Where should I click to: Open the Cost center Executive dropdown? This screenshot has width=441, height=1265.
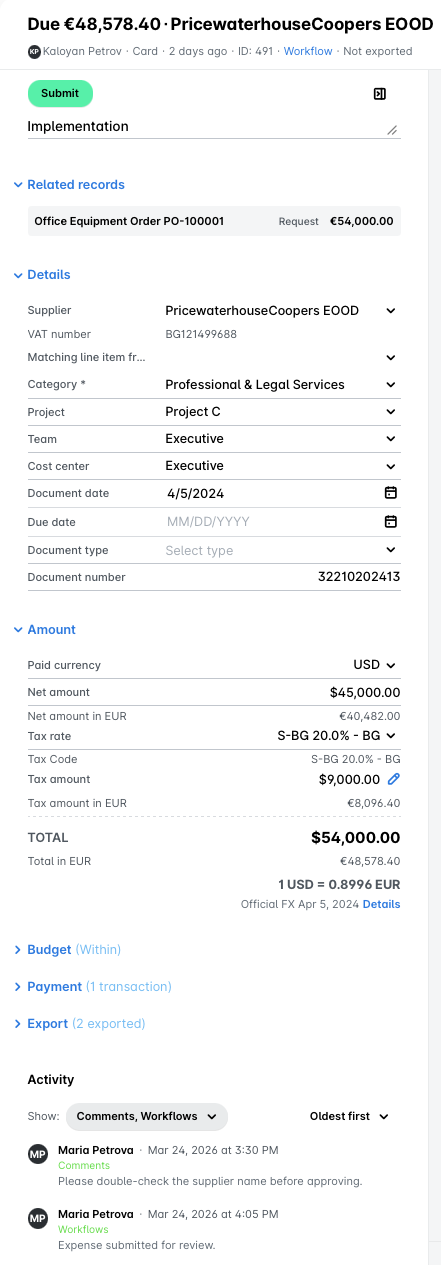(281, 466)
